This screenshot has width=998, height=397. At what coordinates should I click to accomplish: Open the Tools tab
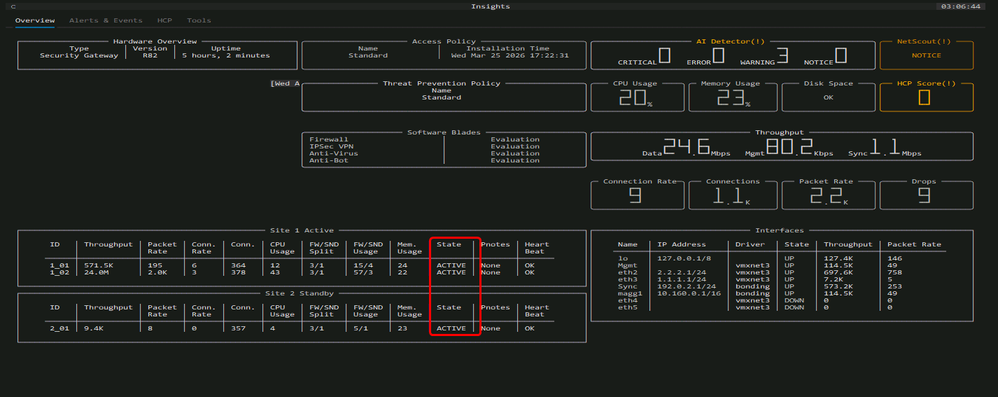[x=199, y=20]
